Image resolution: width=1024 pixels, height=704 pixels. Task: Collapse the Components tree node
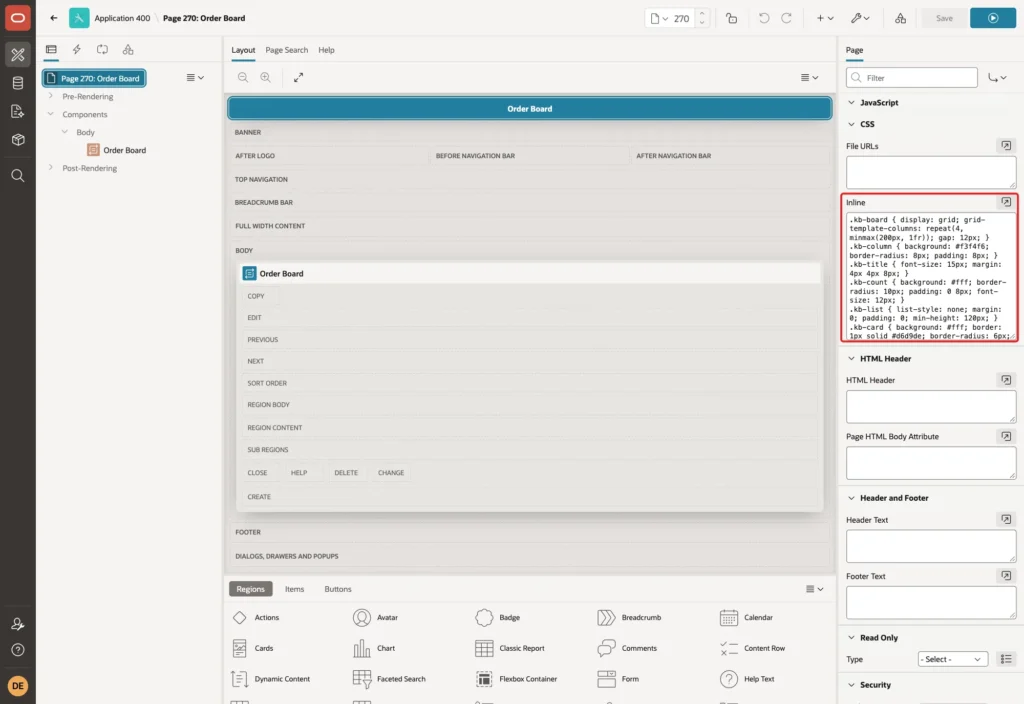50,114
